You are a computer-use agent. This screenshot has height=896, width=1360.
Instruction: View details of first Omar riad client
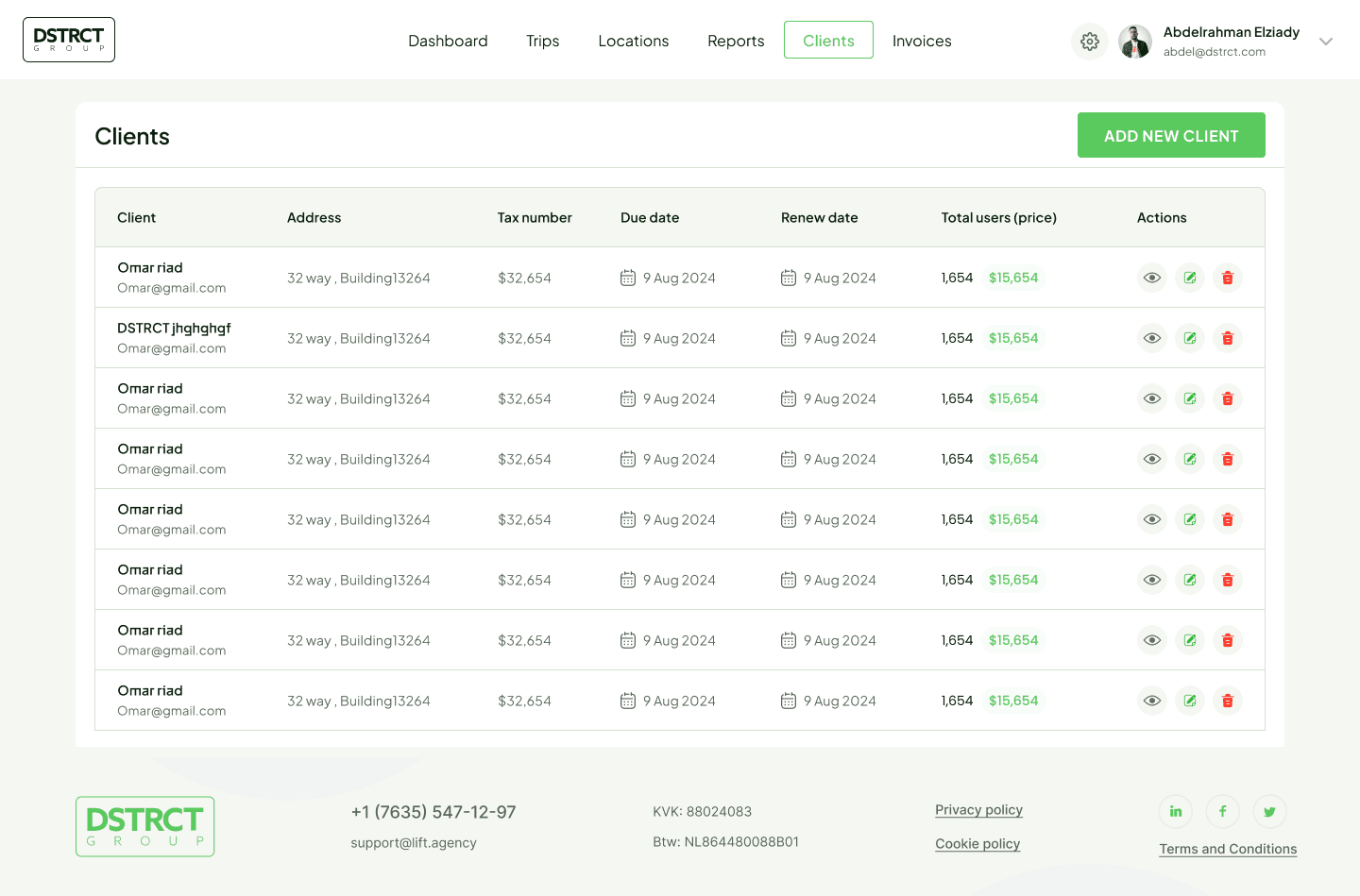[1151, 278]
